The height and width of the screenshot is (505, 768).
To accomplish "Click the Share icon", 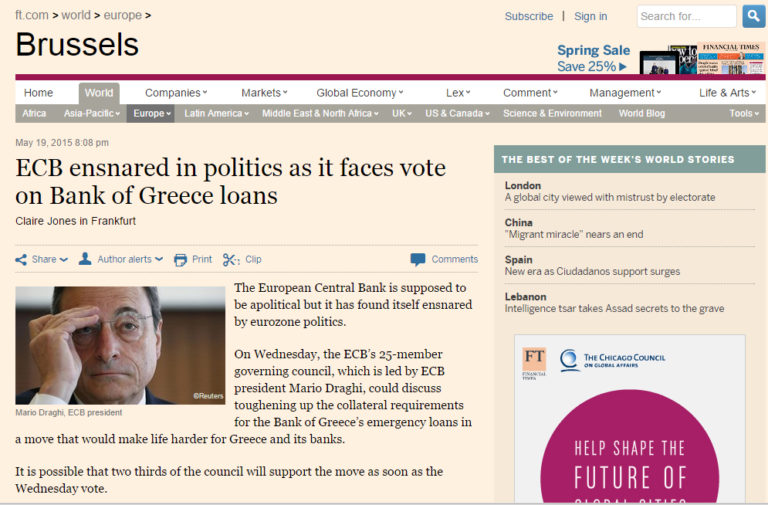I will click(x=21, y=260).
